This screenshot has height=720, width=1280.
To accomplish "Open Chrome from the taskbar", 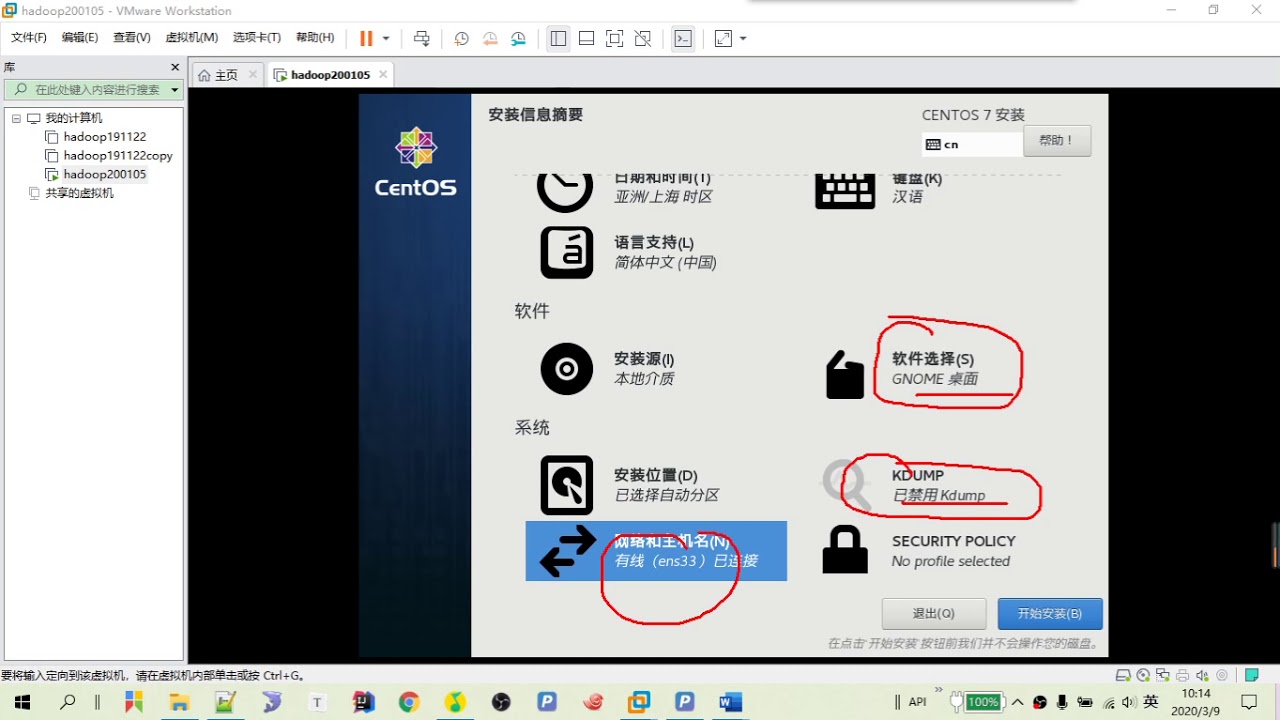I will (x=408, y=702).
